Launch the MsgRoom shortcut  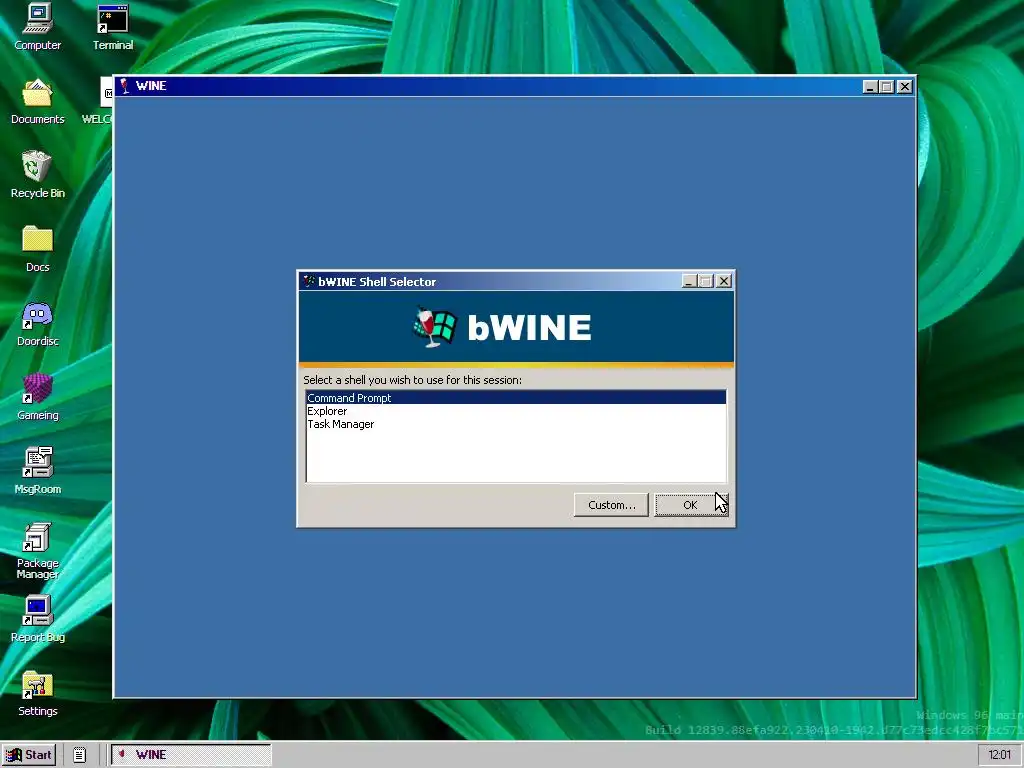pos(37,471)
